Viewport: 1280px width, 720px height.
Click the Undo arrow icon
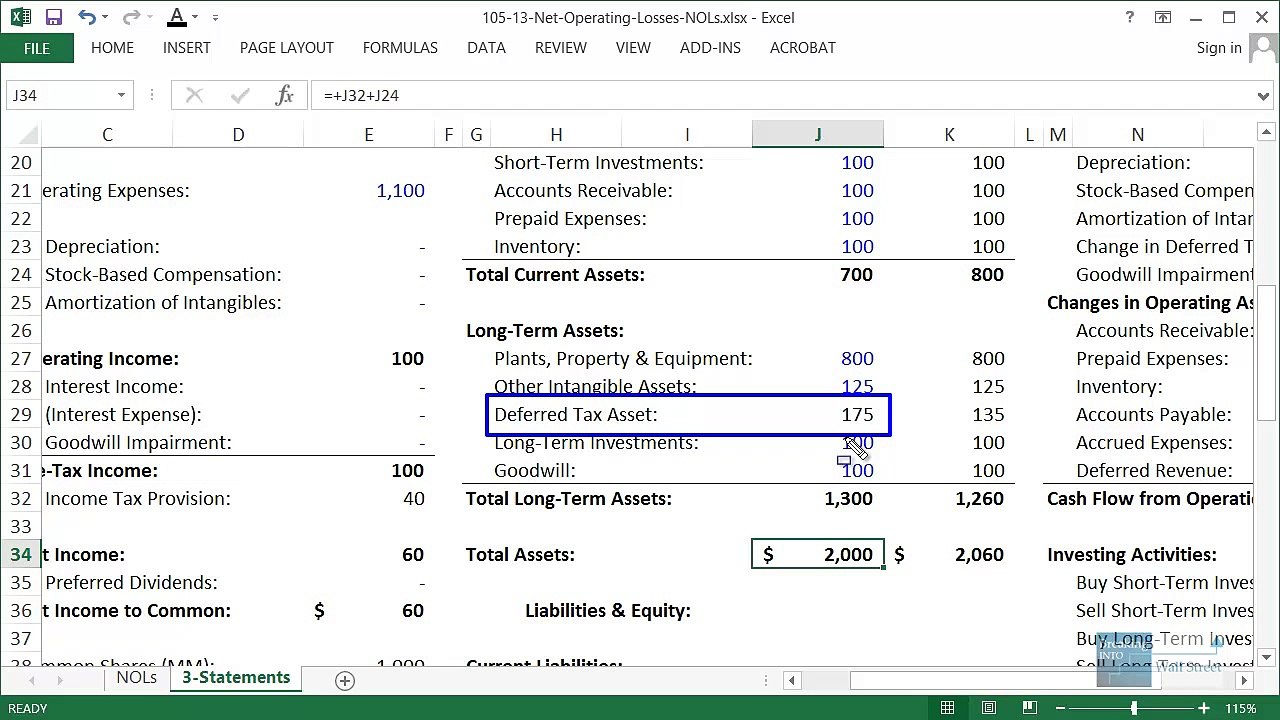[x=86, y=17]
